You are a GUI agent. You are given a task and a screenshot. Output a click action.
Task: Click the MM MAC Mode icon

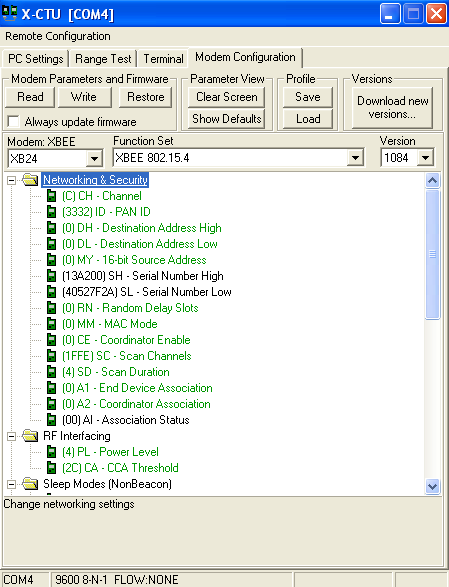pyautogui.click(x=51, y=324)
